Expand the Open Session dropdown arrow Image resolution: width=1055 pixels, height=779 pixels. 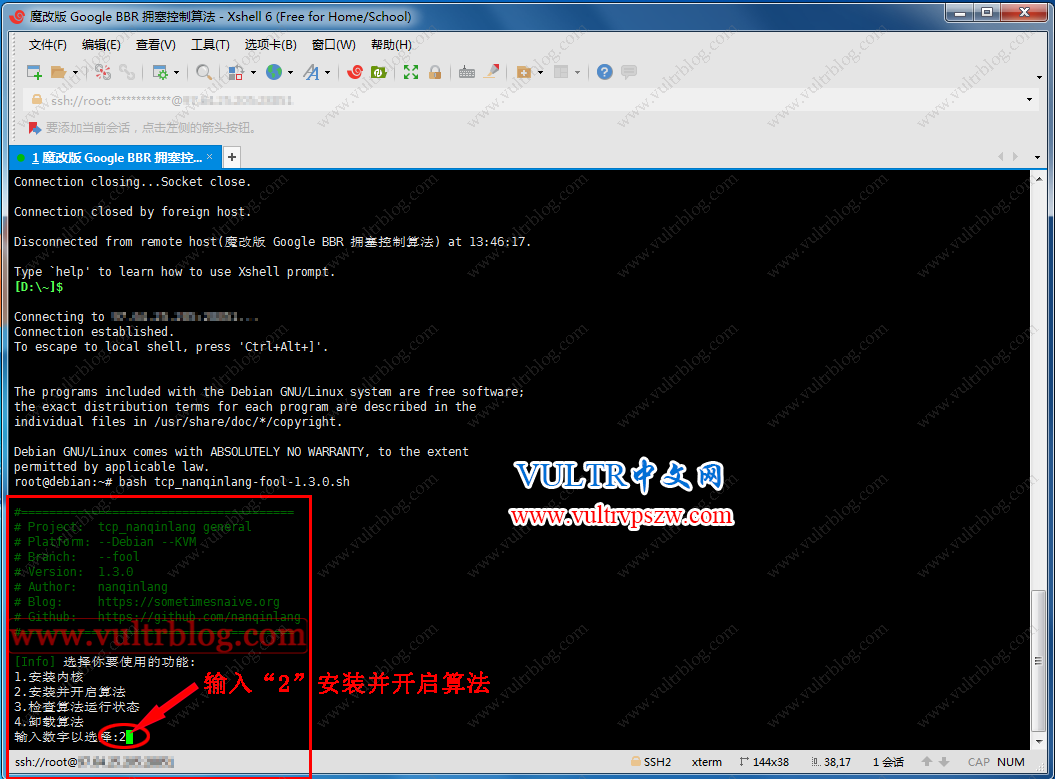[75, 73]
